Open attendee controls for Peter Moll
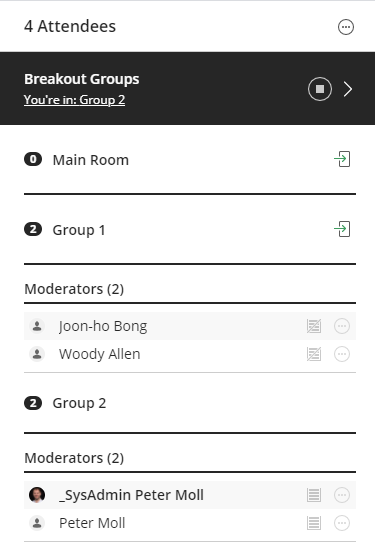 (342, 523)
